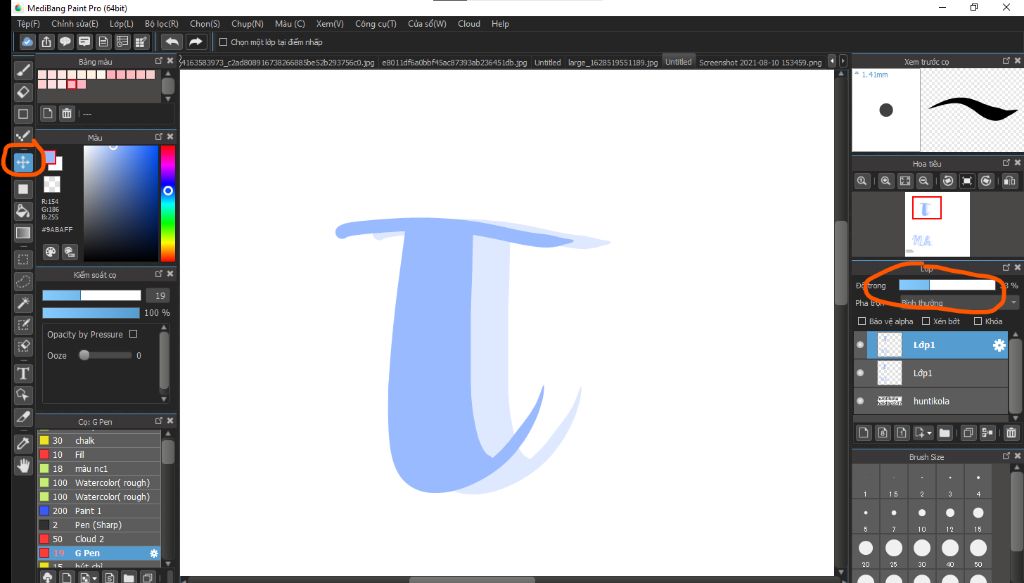Toggle visibility of the unselected Lớp1 layer
The width and height of the screenshot is (1024, 583).
860,373
